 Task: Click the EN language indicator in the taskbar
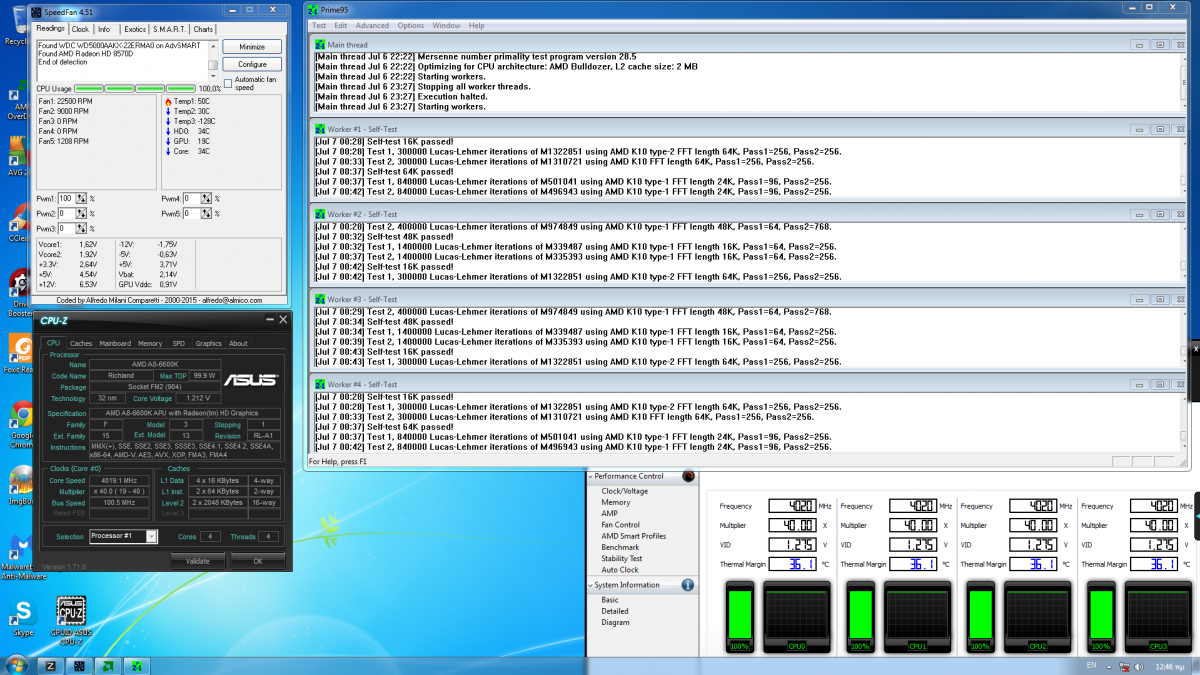(x=1091, y=665)
